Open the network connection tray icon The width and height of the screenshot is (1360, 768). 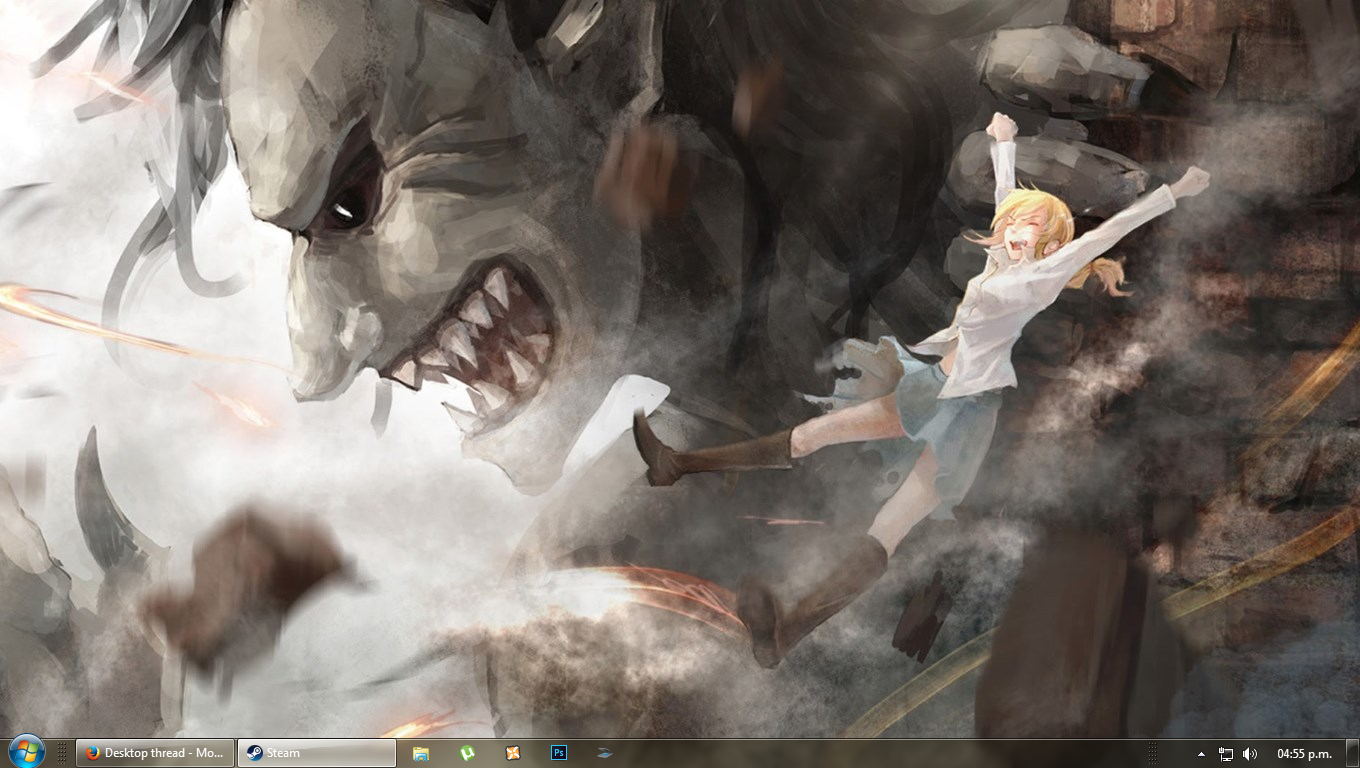1226,754
